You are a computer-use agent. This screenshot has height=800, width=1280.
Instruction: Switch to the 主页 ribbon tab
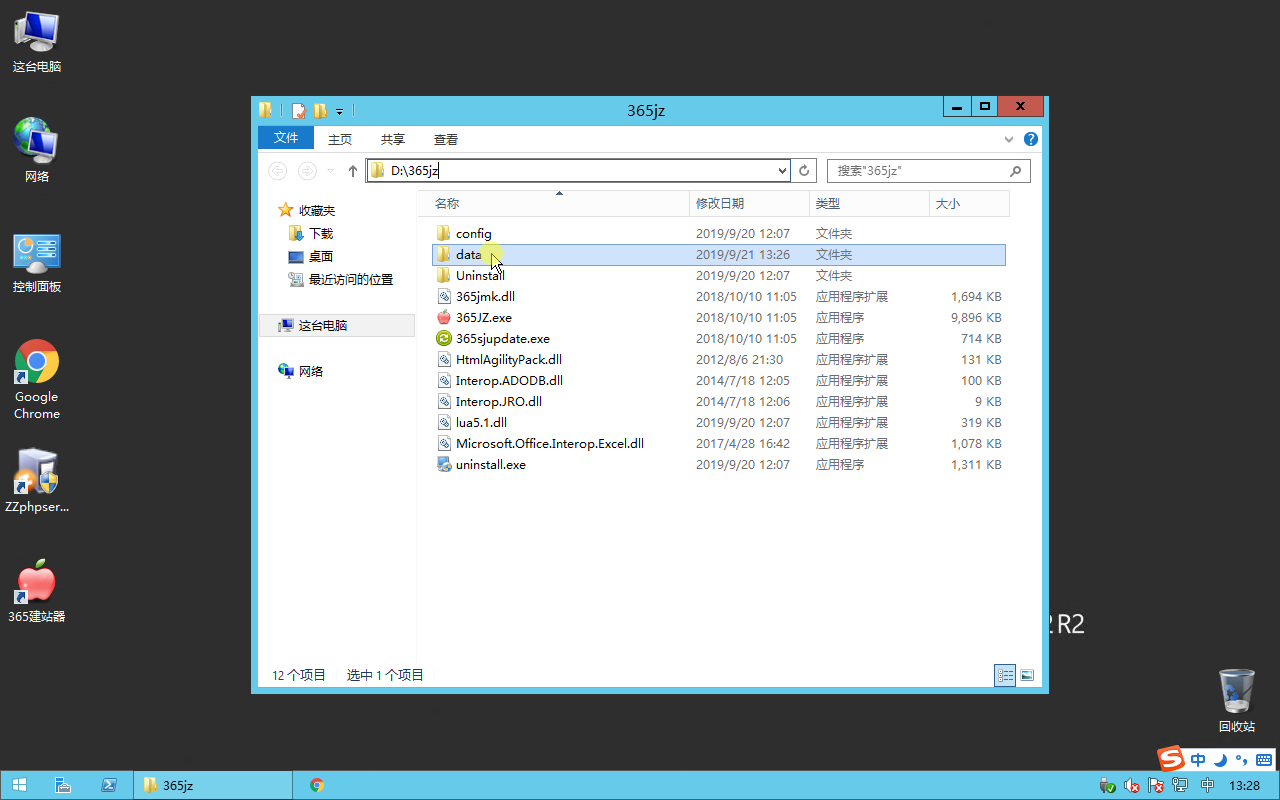340,139
